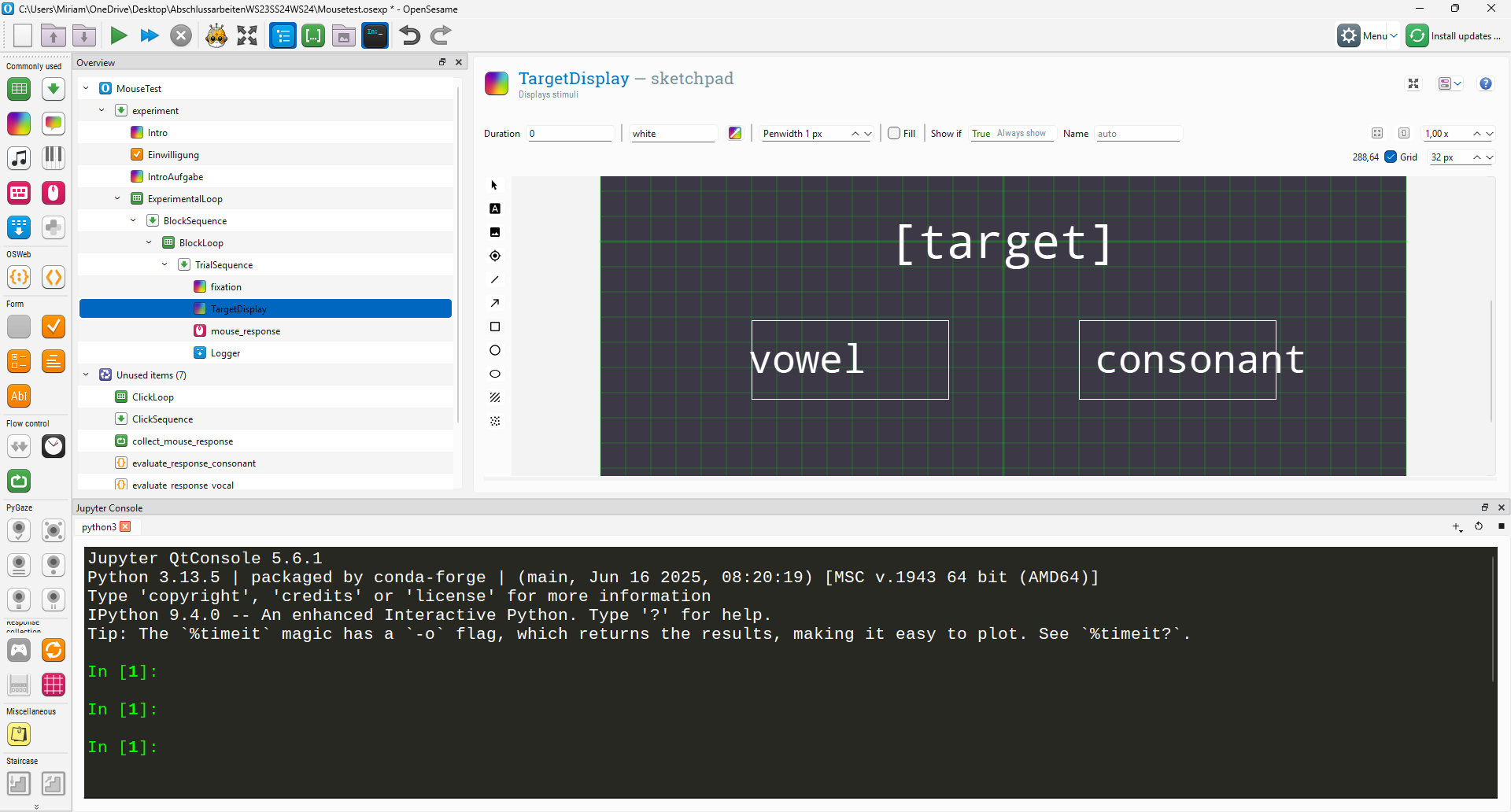The height and width of the screenshot is (812, 1511).
Task: Open the Menu dropdown
Action: pyautogui.click(x=1369, y=36)
